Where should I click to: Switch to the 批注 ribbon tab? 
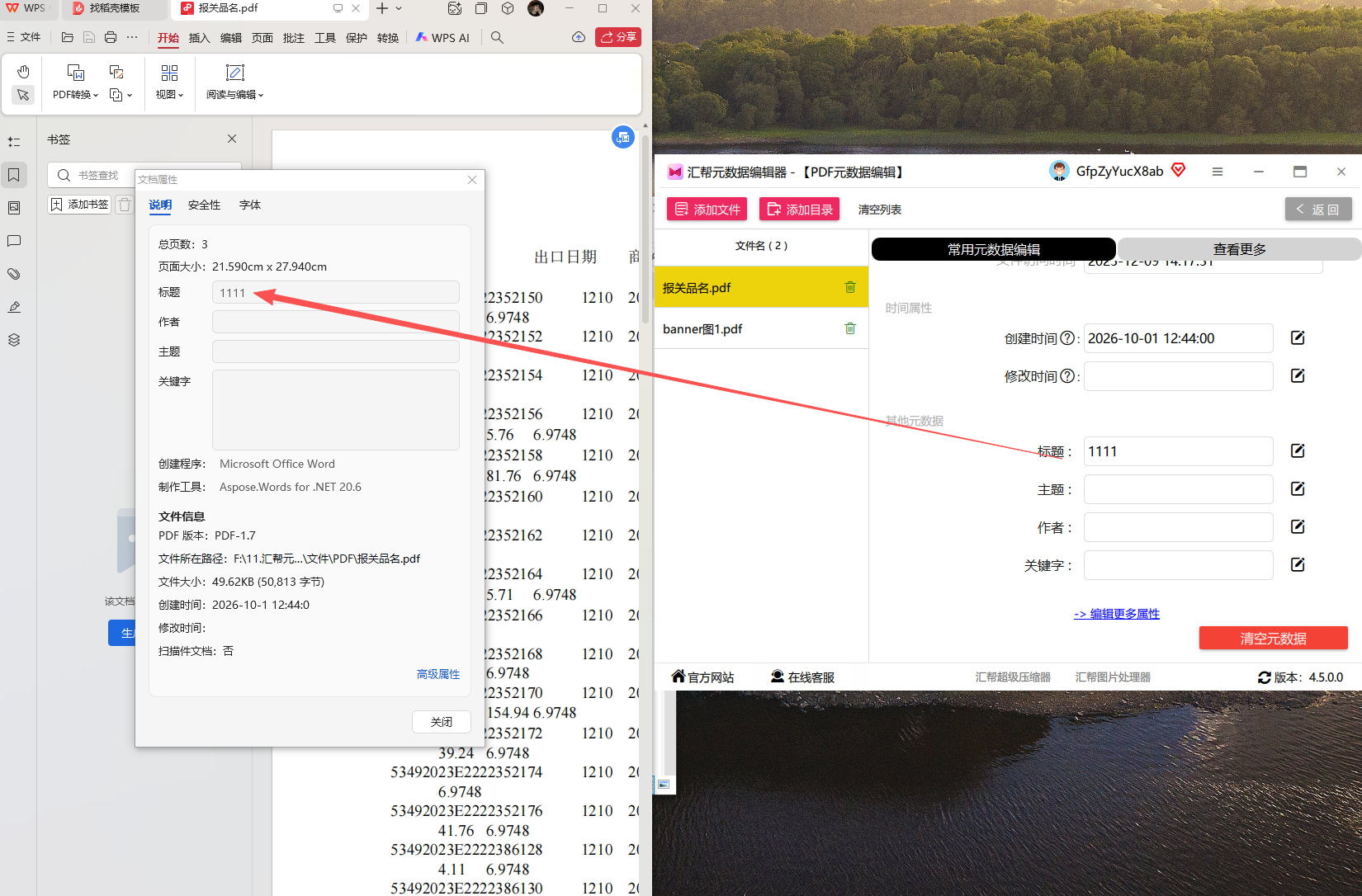(294, 38)
